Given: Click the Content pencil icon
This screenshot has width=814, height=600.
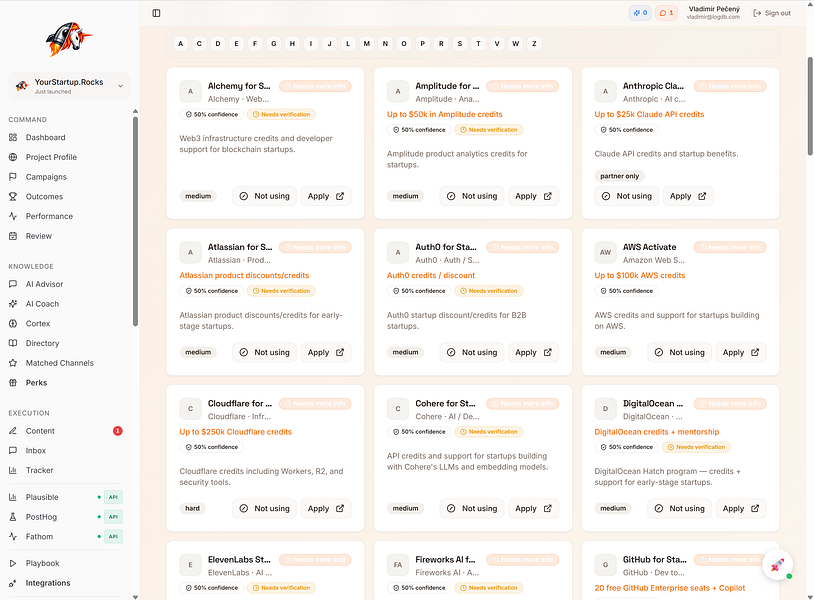Looking at the screenshot, I should (13, 431).
